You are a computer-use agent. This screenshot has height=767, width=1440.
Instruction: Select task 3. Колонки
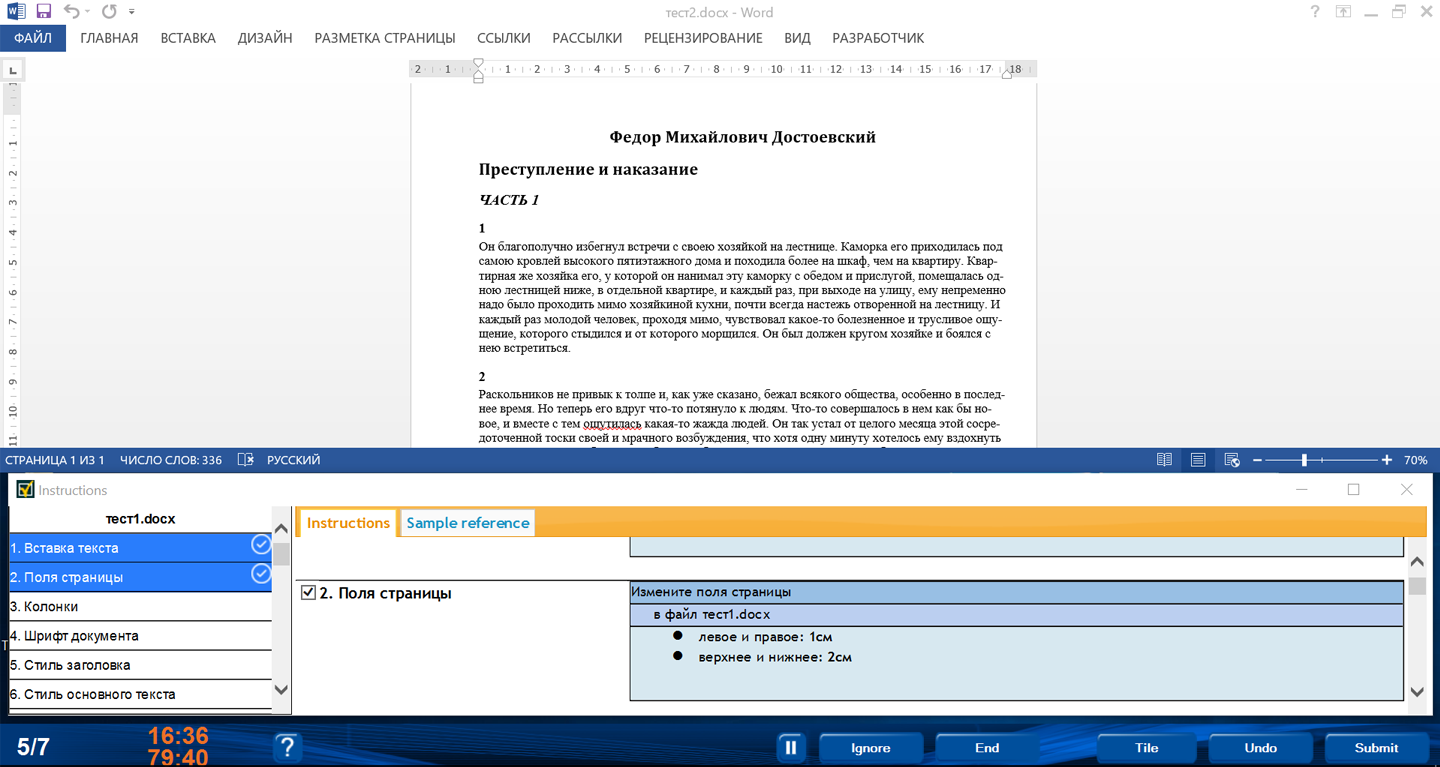click(x=140, y=606)
